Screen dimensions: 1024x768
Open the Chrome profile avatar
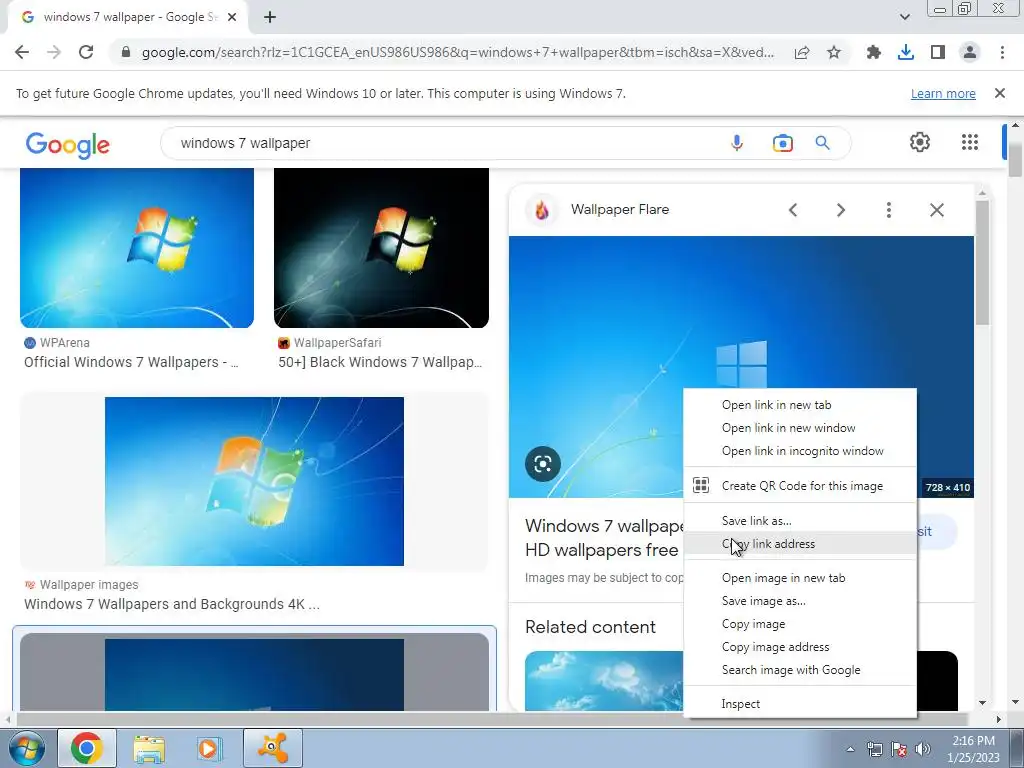(970, 52)
